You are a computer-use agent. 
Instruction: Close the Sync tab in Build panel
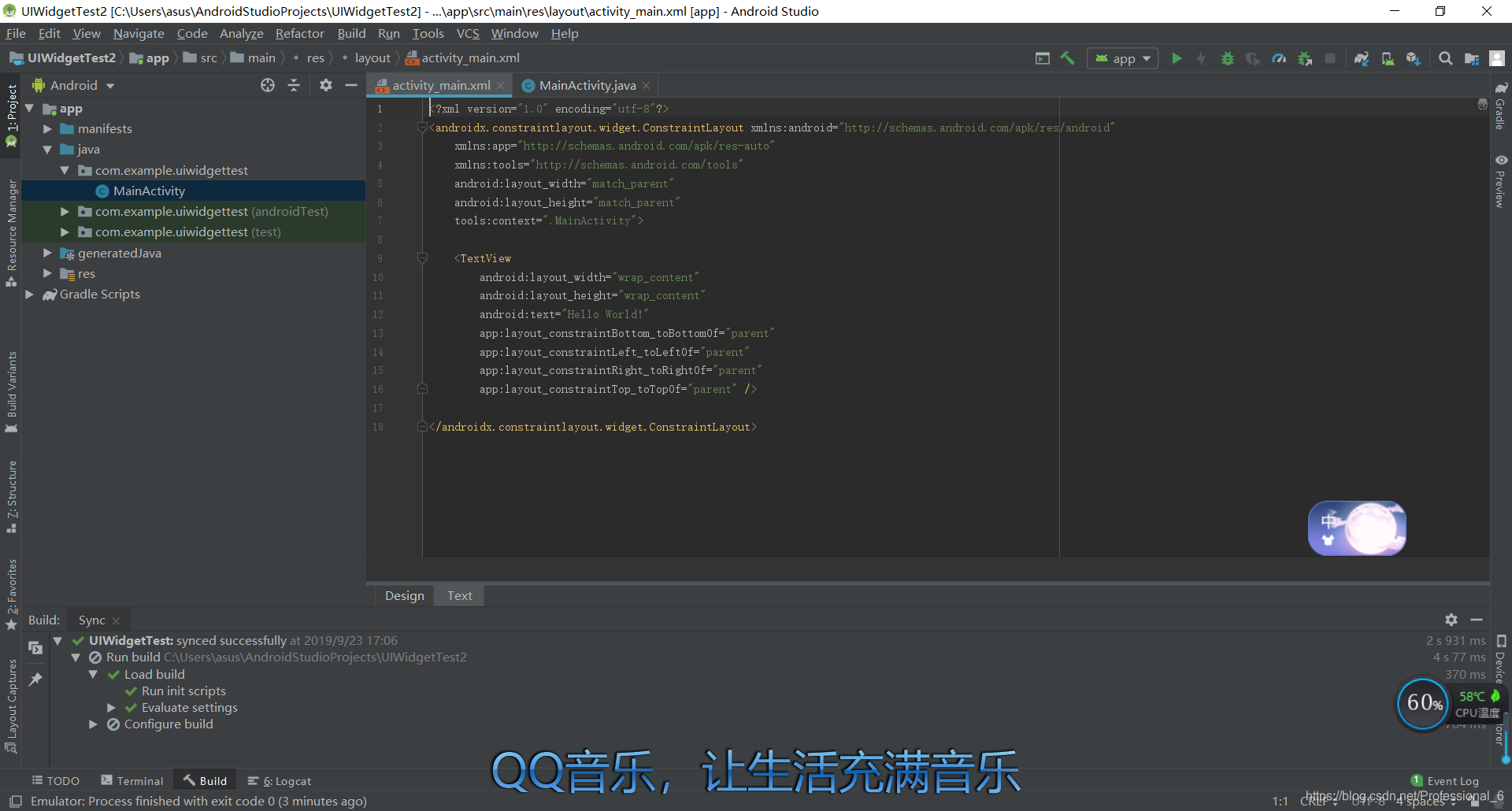click(x=116, y=620)
